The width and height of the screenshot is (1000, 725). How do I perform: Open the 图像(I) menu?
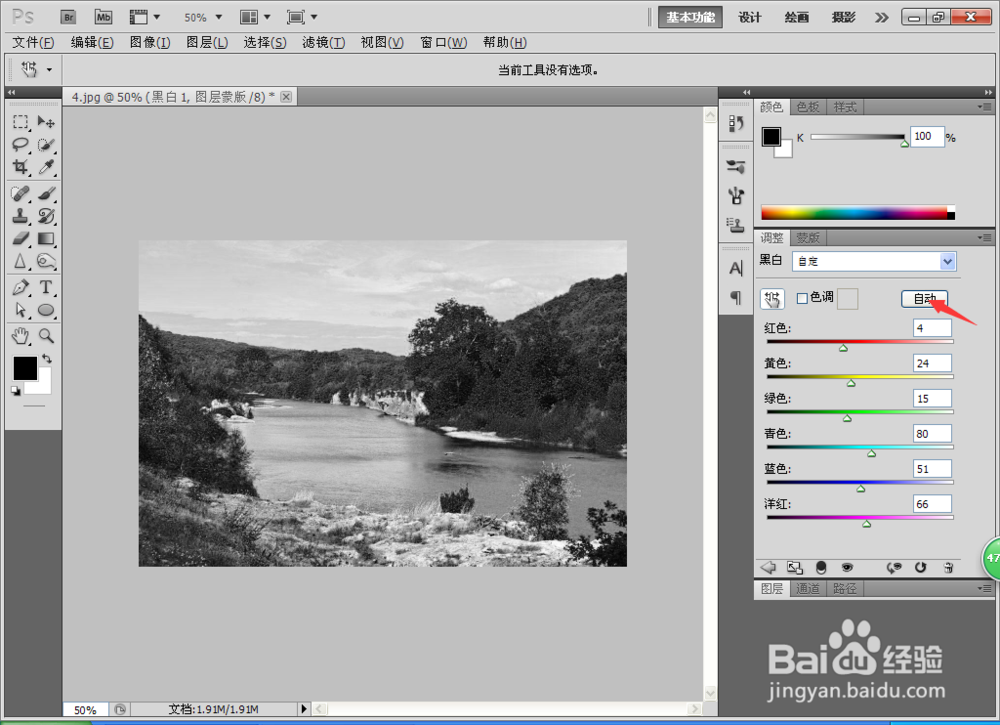click(150, 42)
